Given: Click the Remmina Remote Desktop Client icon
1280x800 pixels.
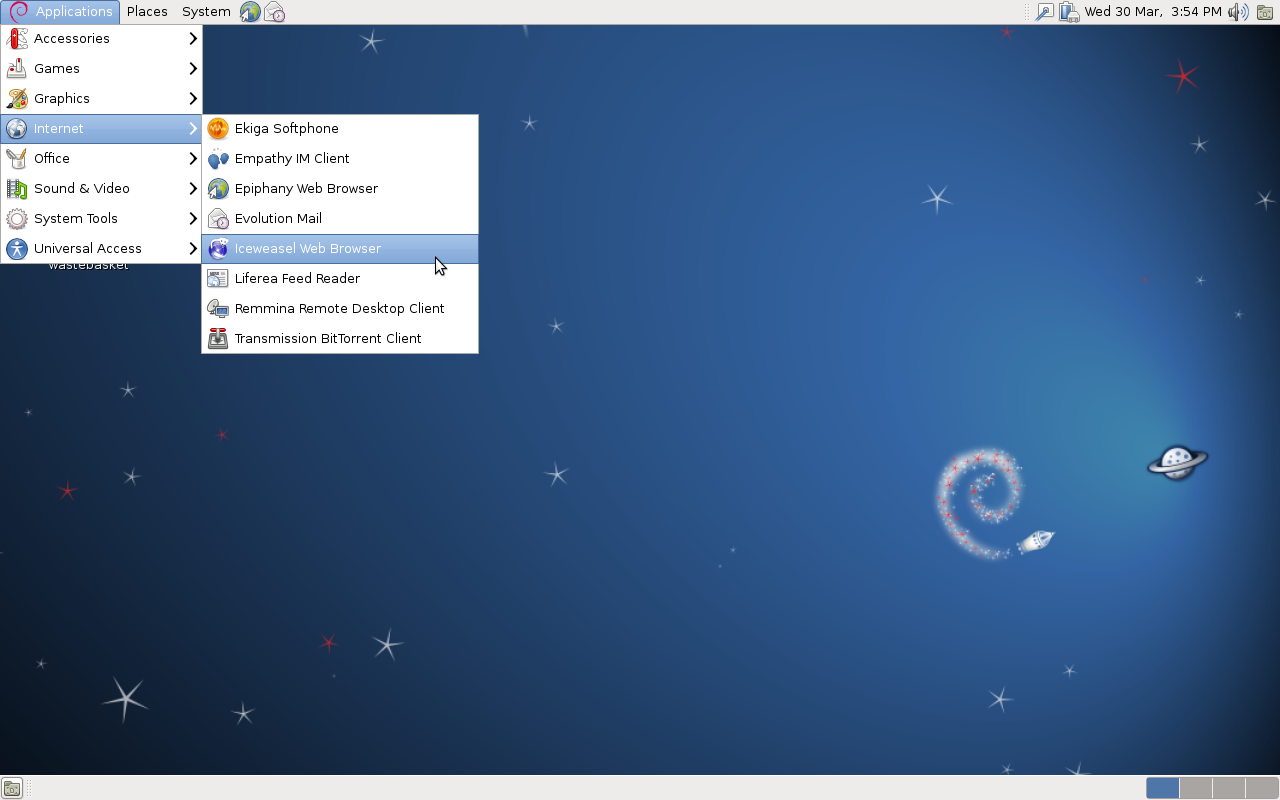Looking at the screenshot, I should [218, 308].
